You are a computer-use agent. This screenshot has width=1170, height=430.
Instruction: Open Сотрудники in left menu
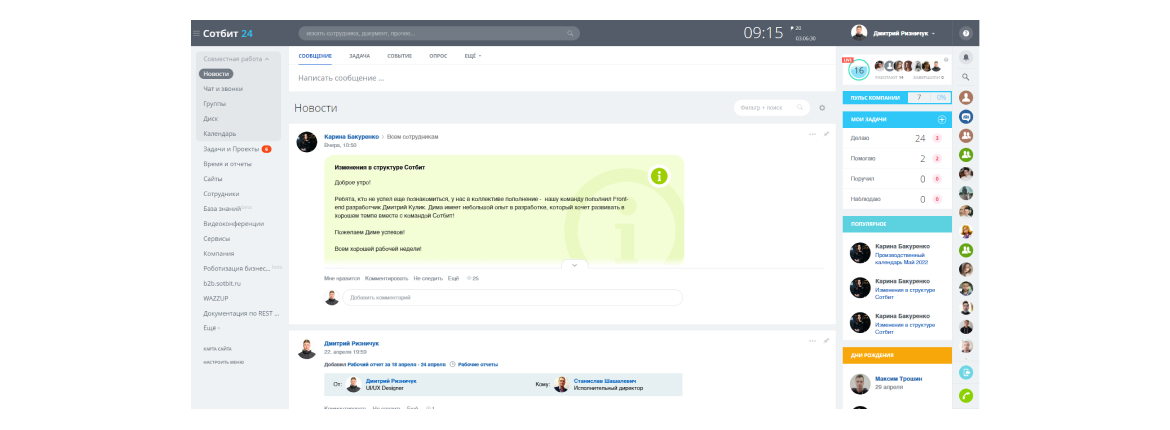click(221, 194)
